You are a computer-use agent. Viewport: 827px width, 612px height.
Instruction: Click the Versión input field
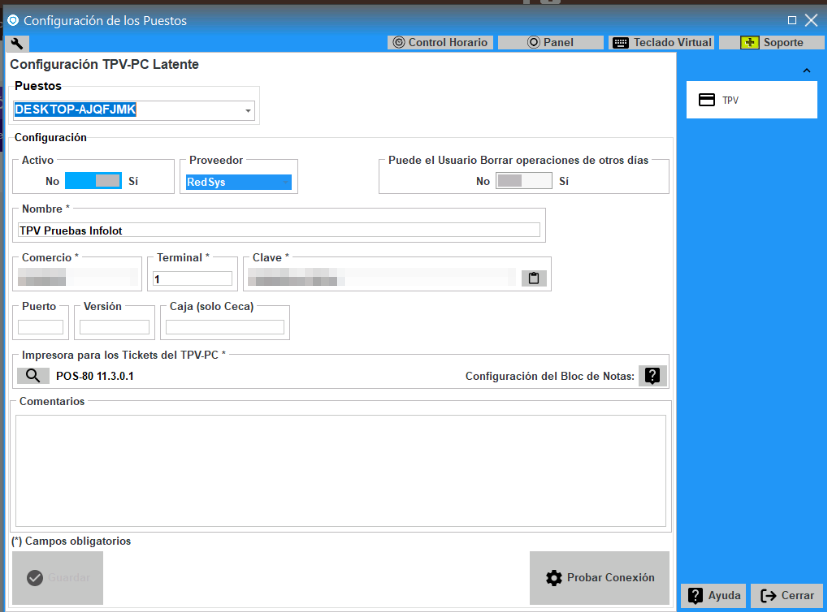click(114, 327)
